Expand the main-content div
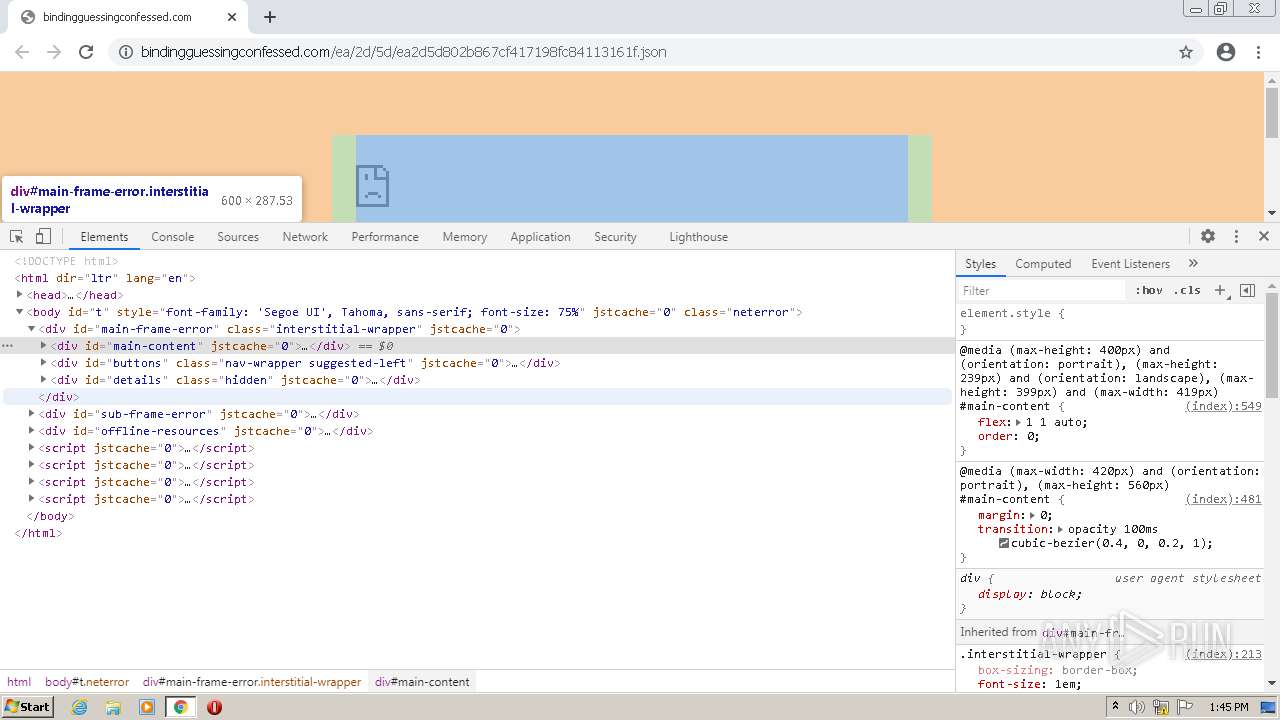Viewport: 1280px width, 720px height. [44, 346]
